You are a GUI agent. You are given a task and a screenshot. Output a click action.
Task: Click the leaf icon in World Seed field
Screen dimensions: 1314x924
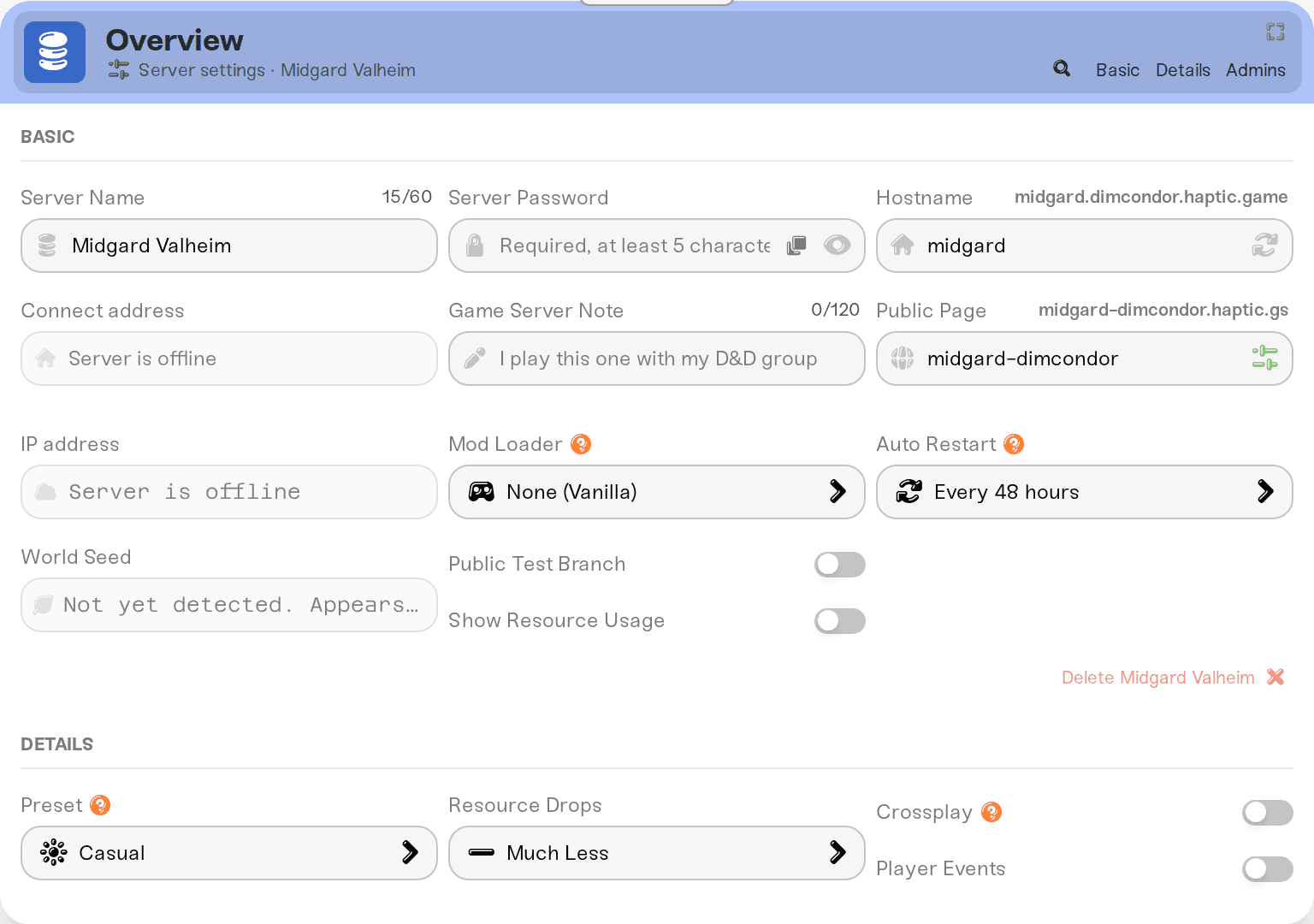point(43,605)
